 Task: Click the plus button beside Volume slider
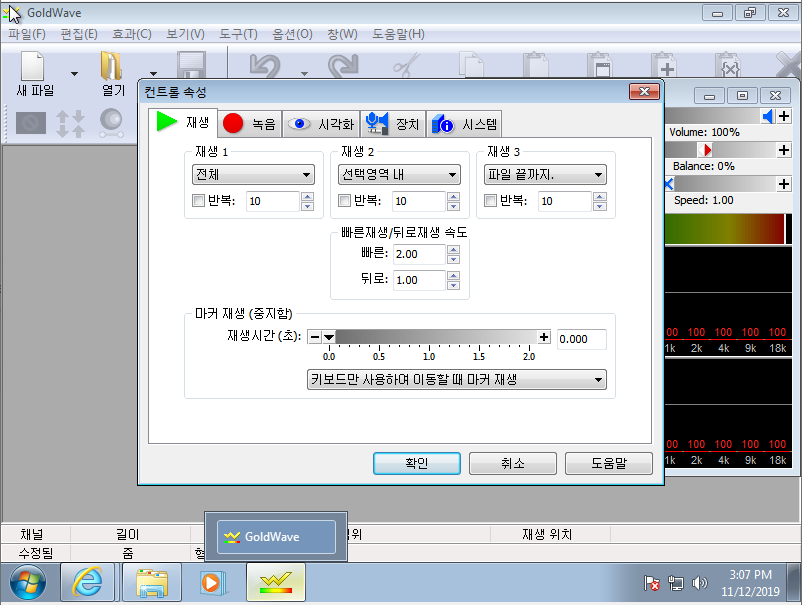784,116
